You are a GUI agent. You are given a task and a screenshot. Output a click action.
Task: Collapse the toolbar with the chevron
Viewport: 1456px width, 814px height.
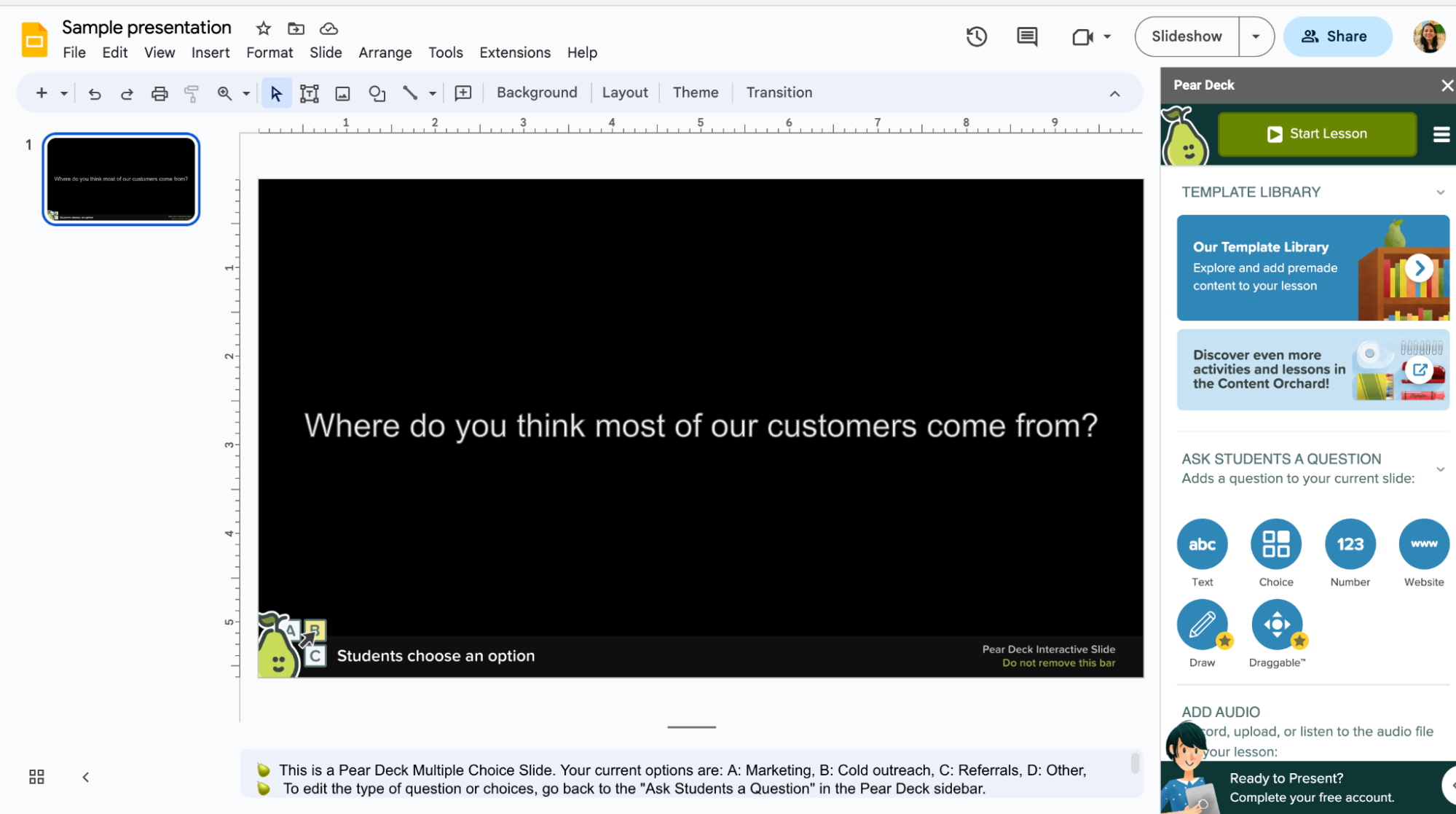(1115, 93)
